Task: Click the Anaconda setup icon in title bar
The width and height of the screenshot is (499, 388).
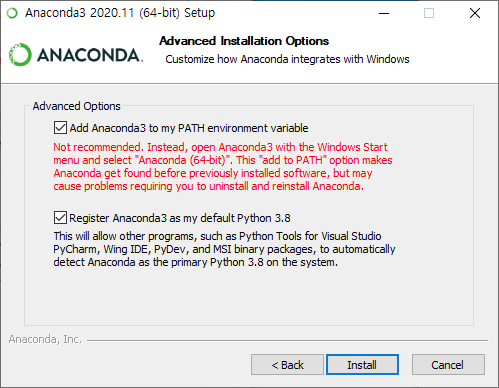Action: click(12, 13)
